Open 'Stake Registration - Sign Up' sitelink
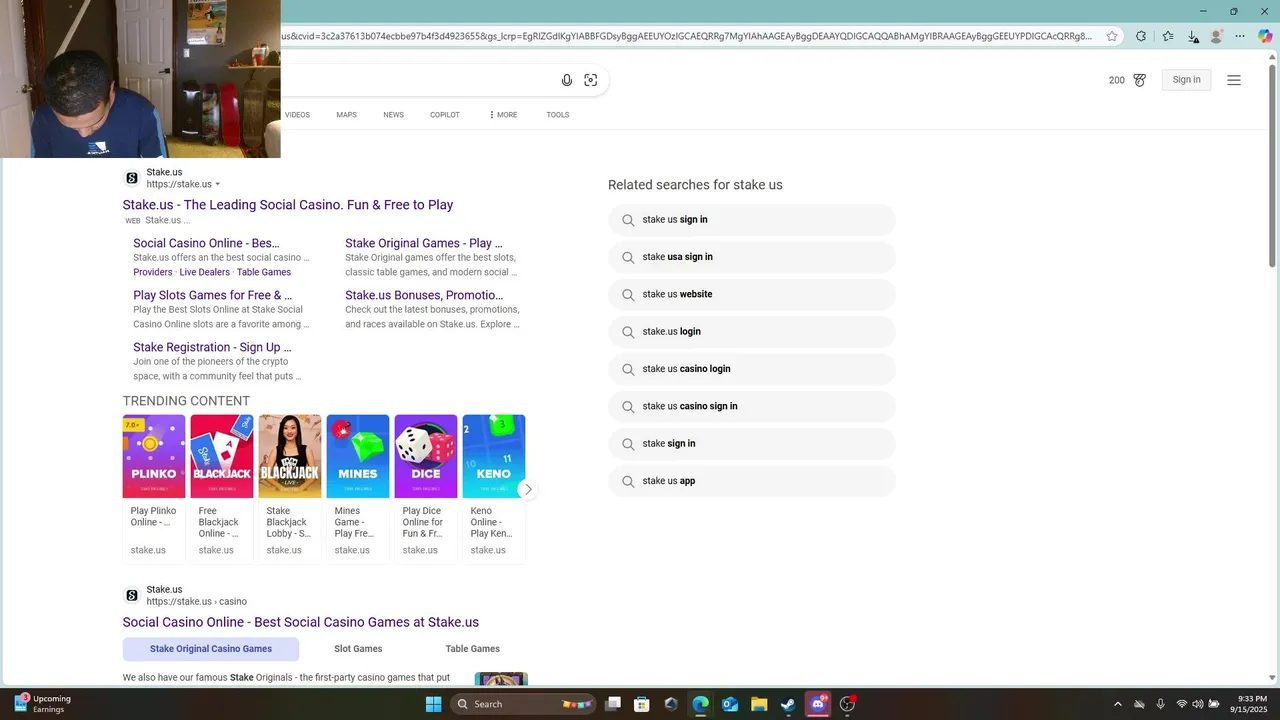 tap(212, 347)
